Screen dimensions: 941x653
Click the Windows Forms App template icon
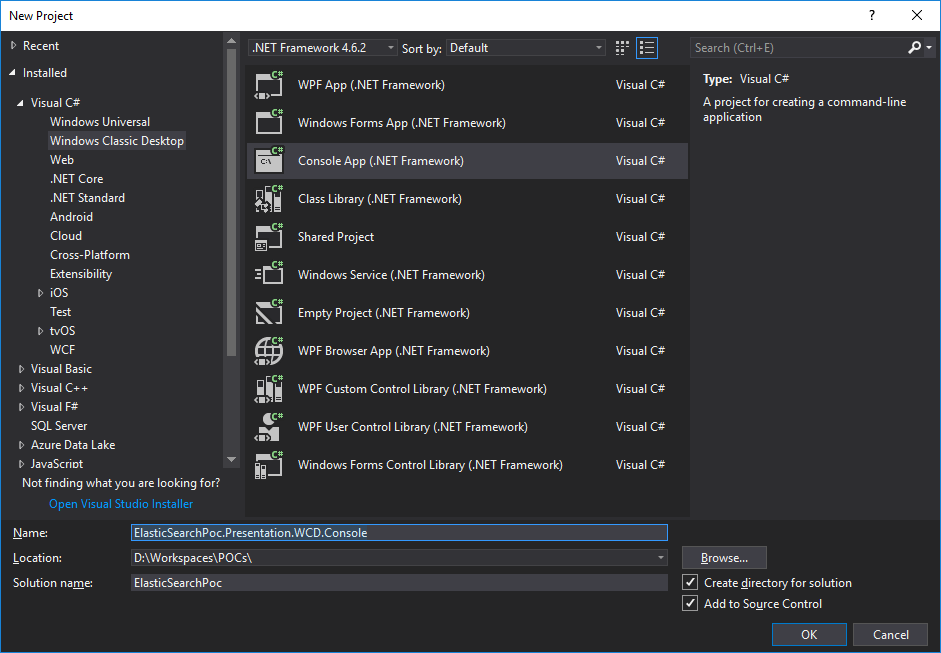tap(268, 122)
